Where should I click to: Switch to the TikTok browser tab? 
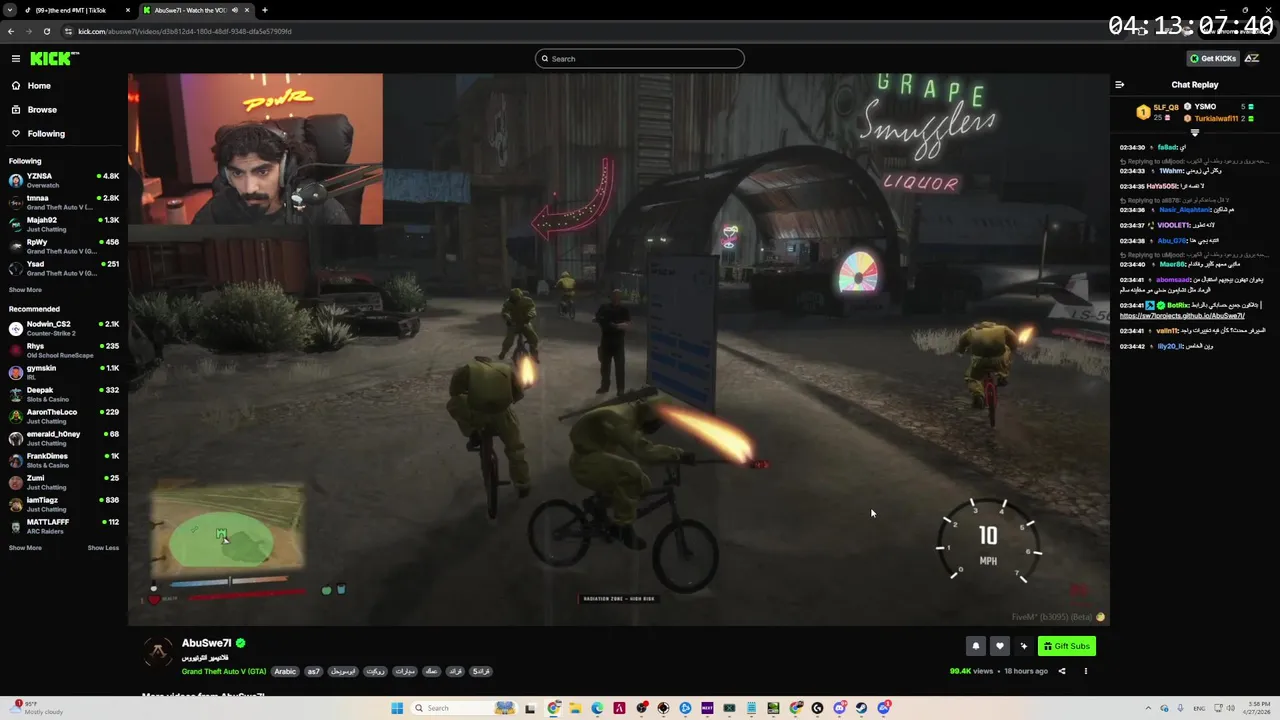[76, 10]
